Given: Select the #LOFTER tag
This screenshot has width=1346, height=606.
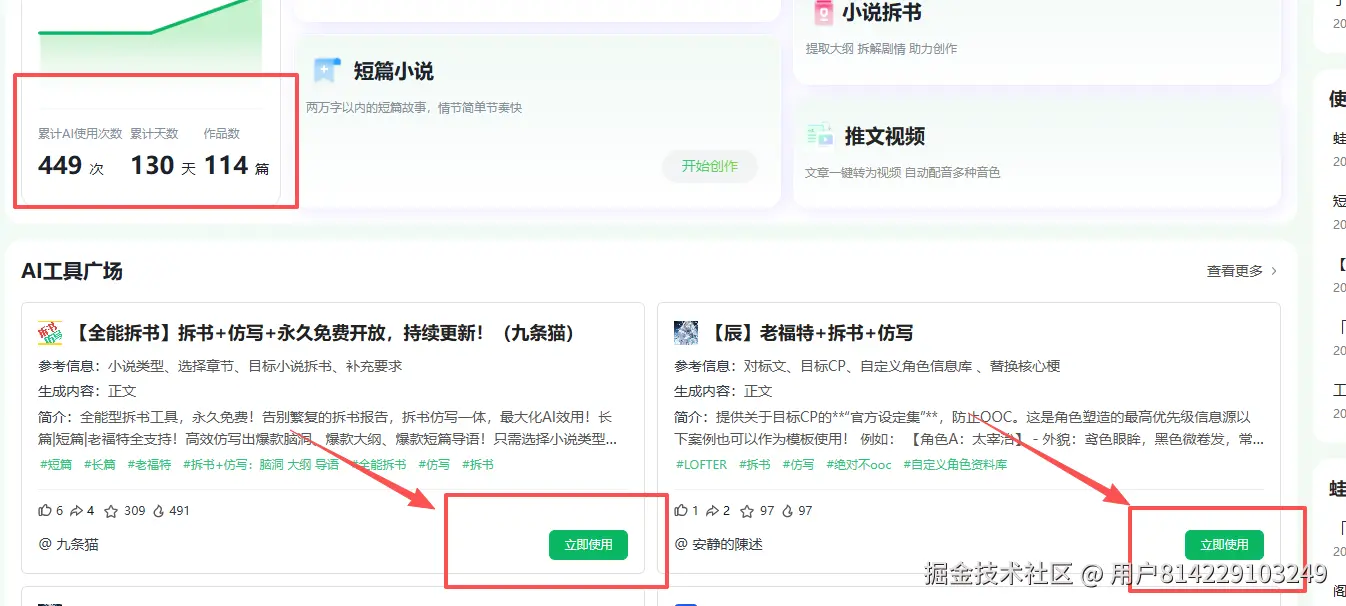Looking at the screenshot, I should click(701, 464).
